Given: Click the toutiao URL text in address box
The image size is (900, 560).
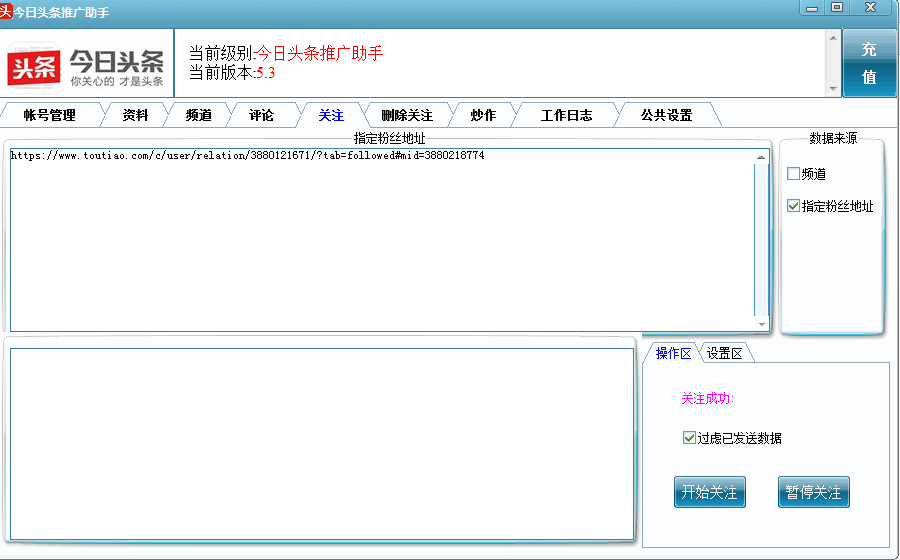Looking at the screenshot, I should pyautogui.click(x=247, y=155).
